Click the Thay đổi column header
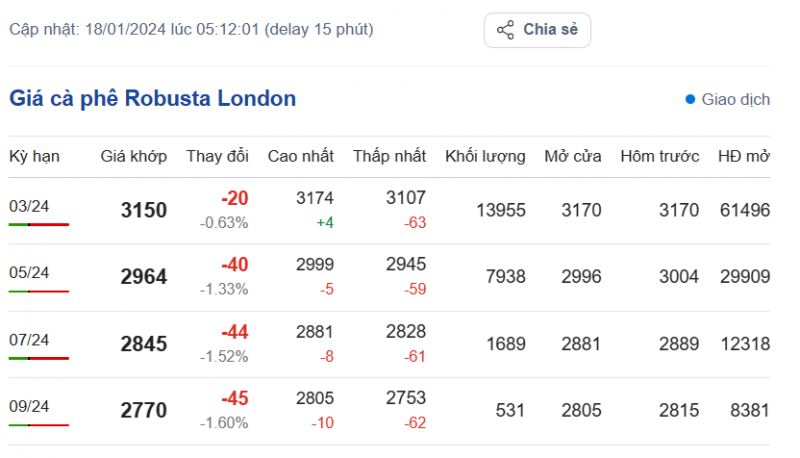The height and width of the screenshot is (458, 800). [217, 156]
